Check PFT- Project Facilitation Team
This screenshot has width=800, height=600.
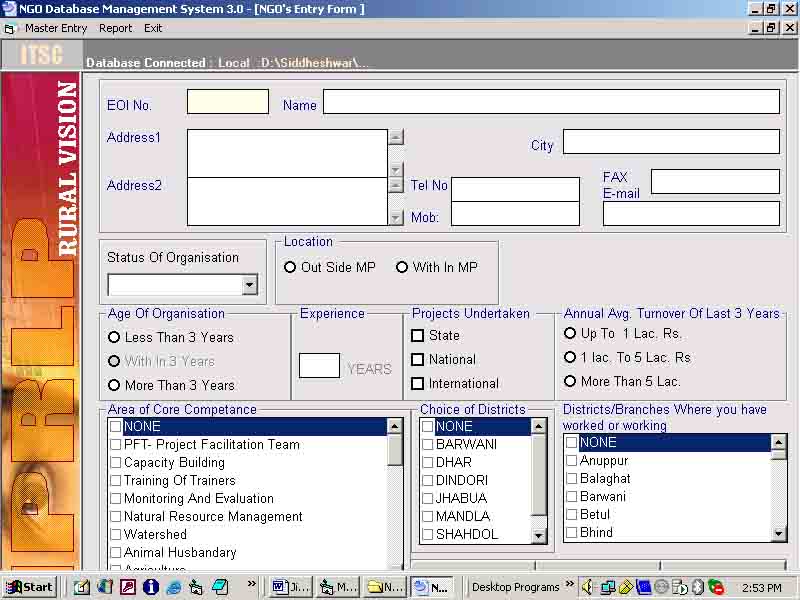116,444
